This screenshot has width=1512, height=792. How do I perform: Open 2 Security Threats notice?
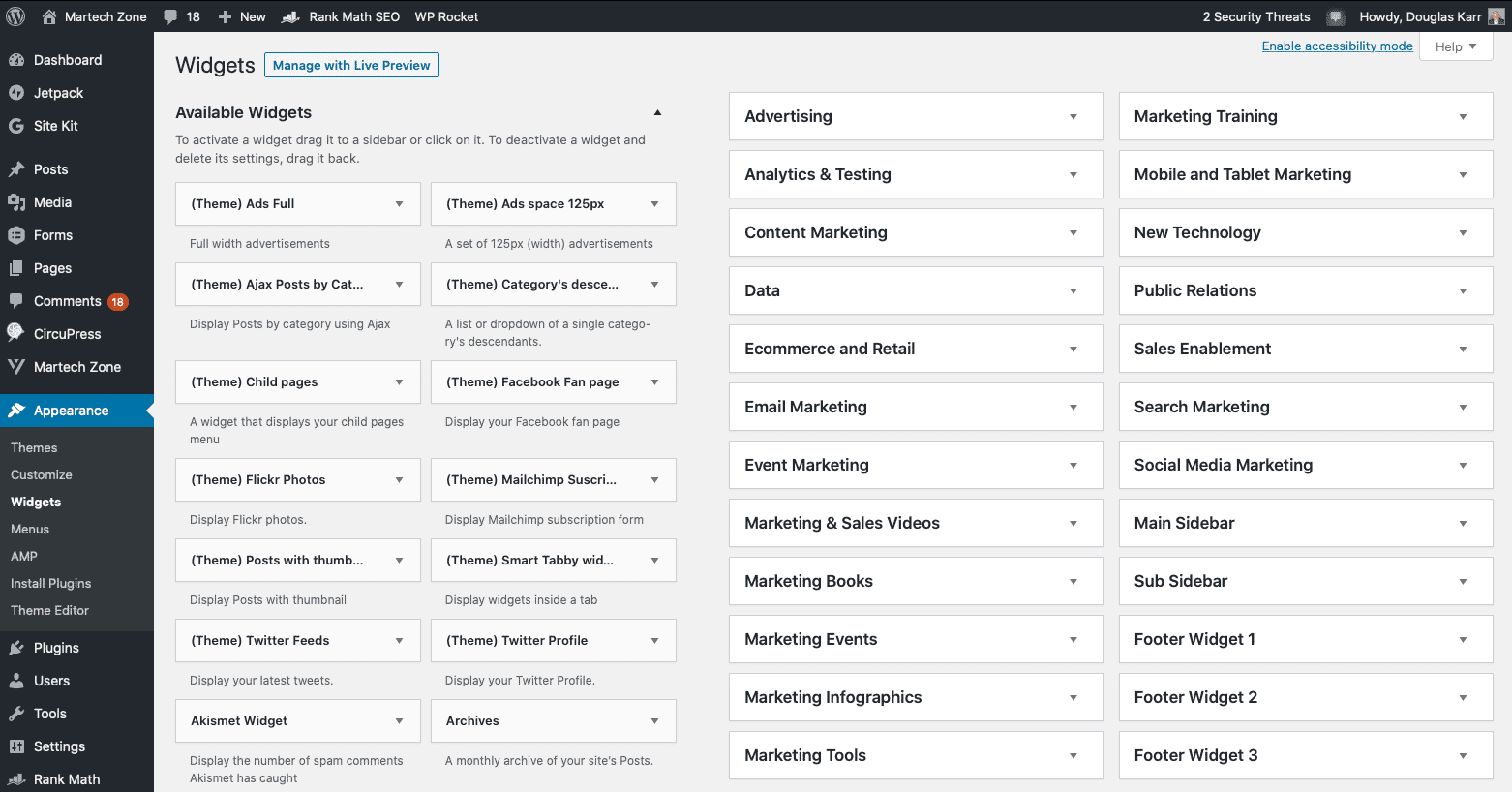tap(1255, 16)
